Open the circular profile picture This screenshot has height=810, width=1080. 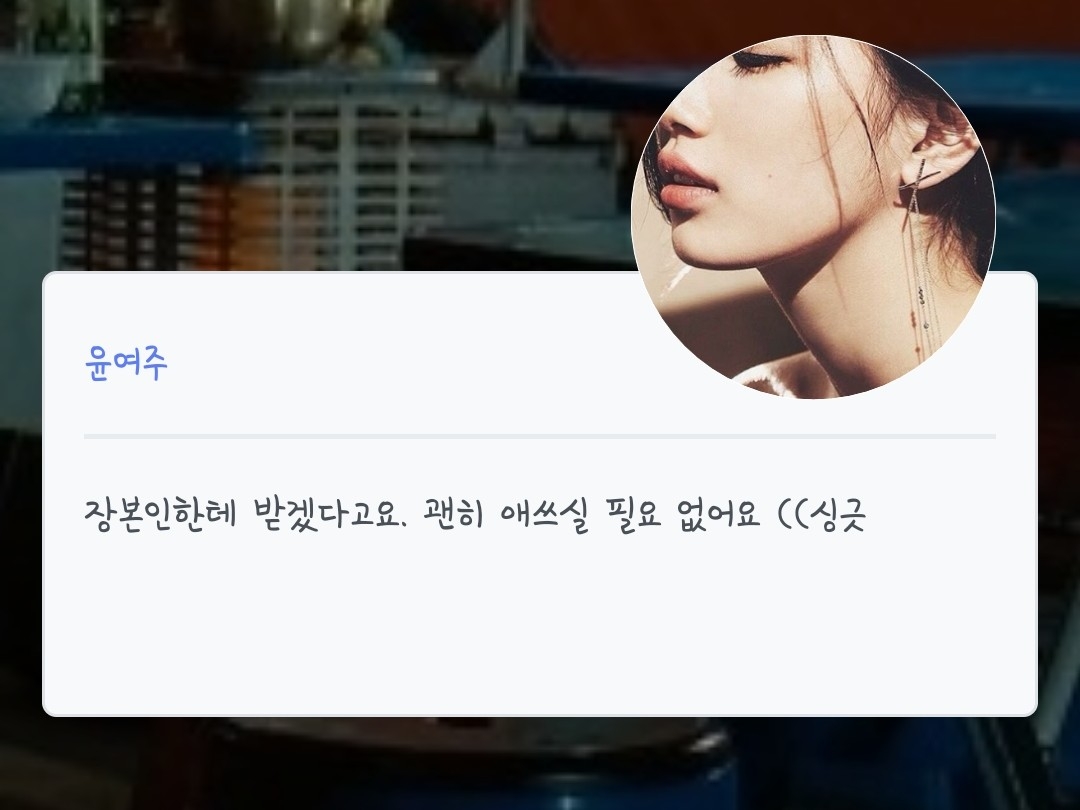pos(813,217)
